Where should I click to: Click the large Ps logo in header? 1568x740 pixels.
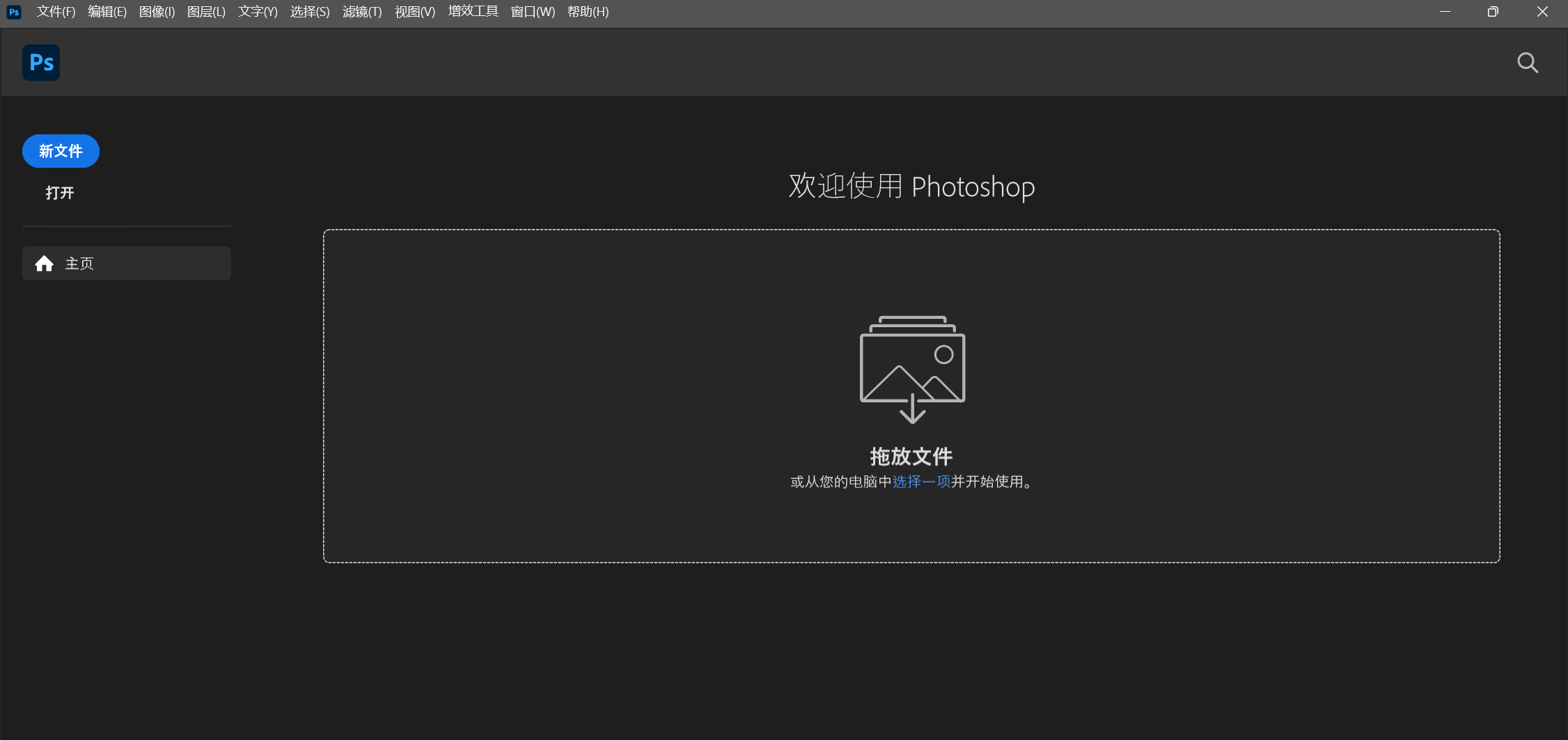[x=41, y=63]
